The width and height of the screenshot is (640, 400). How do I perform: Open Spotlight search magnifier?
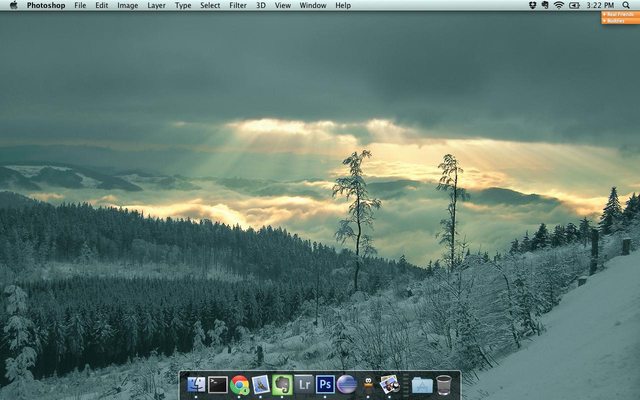[x=626, y=5]
